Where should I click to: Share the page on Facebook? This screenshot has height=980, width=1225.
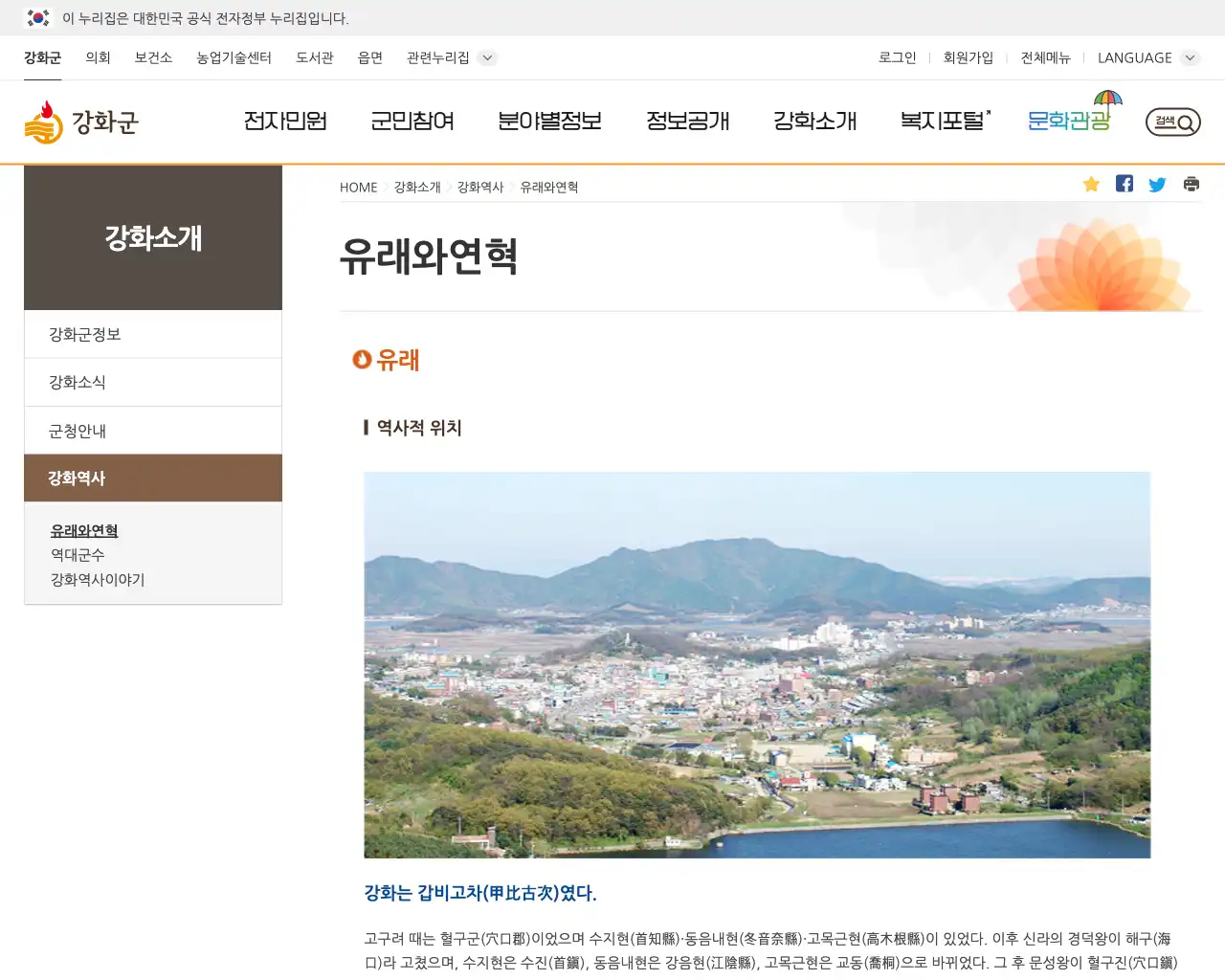[x=1125, y=184]
